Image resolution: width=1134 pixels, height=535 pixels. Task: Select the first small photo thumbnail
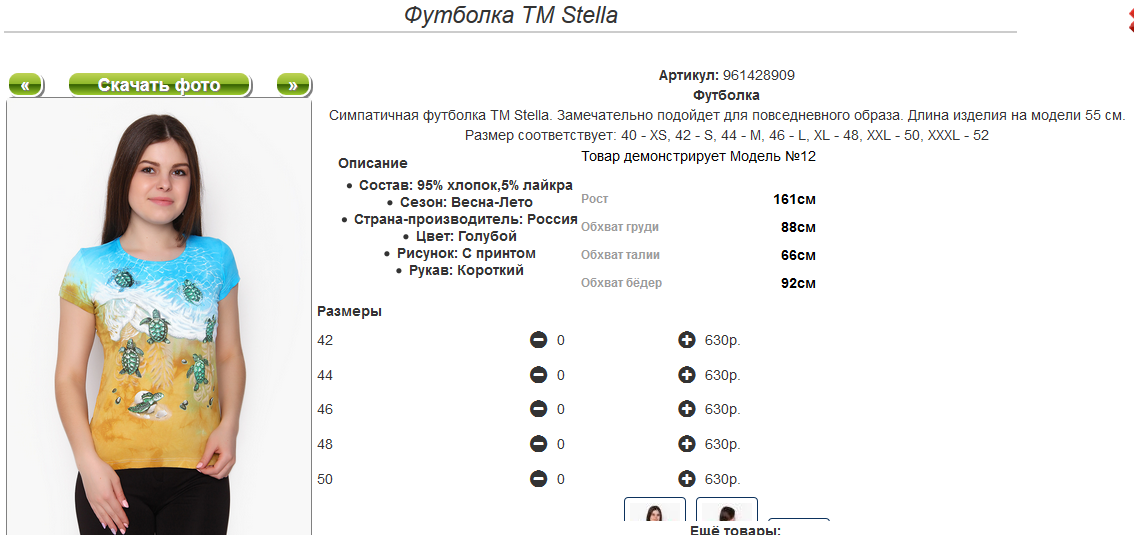click(655, 511)
